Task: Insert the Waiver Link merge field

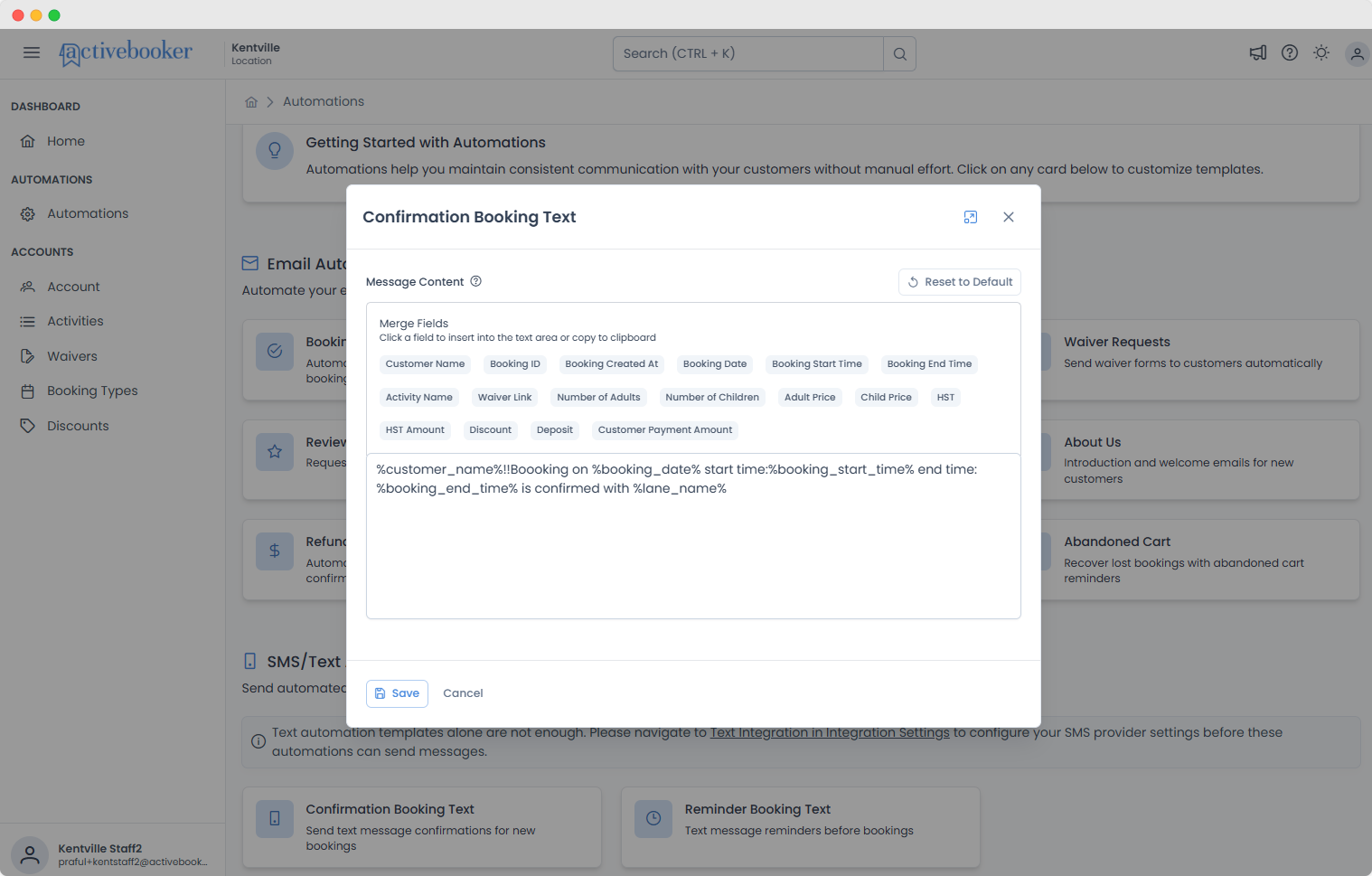Action: coord(504,398)
